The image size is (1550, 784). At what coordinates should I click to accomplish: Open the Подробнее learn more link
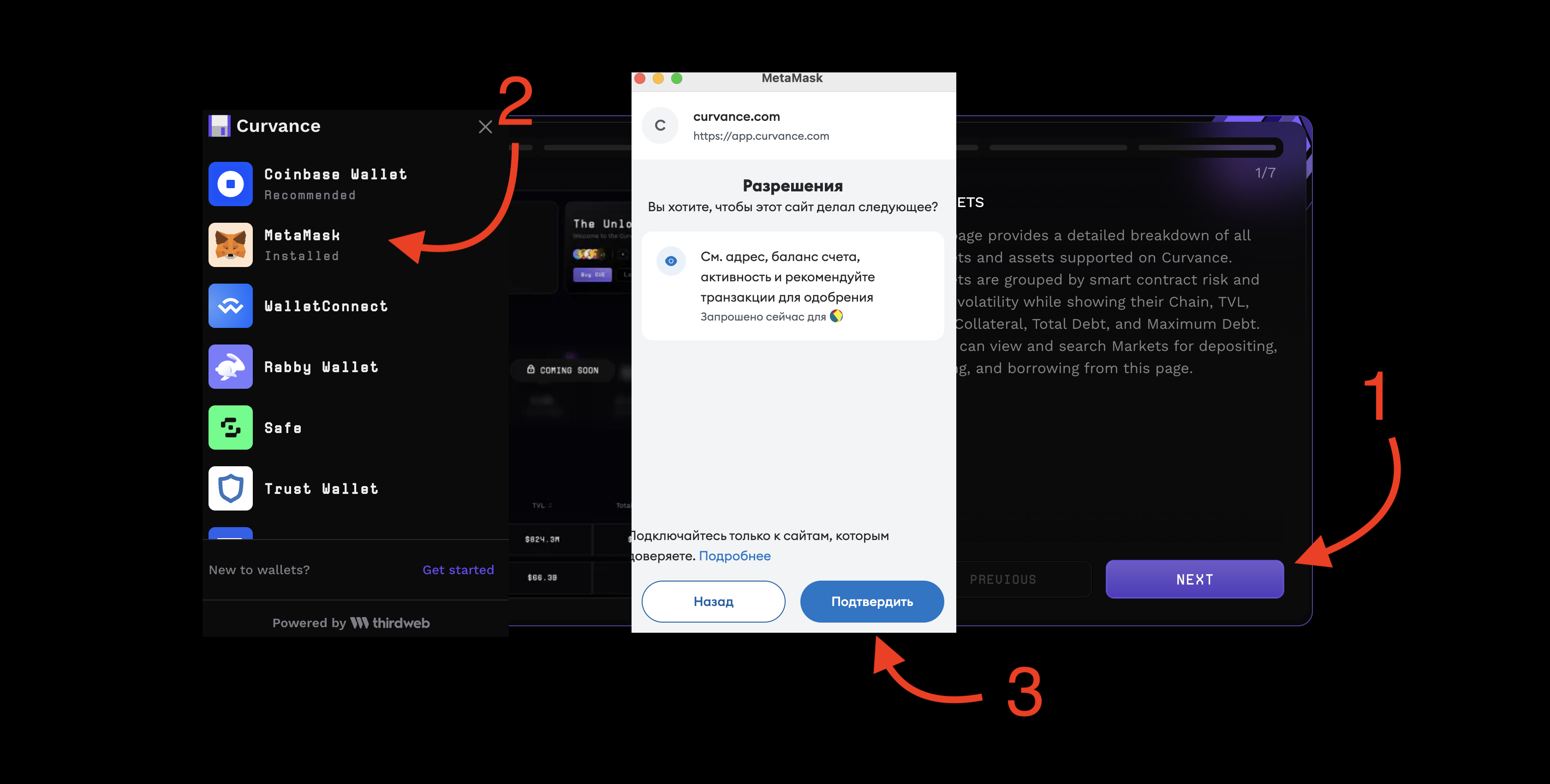[735, 556]
